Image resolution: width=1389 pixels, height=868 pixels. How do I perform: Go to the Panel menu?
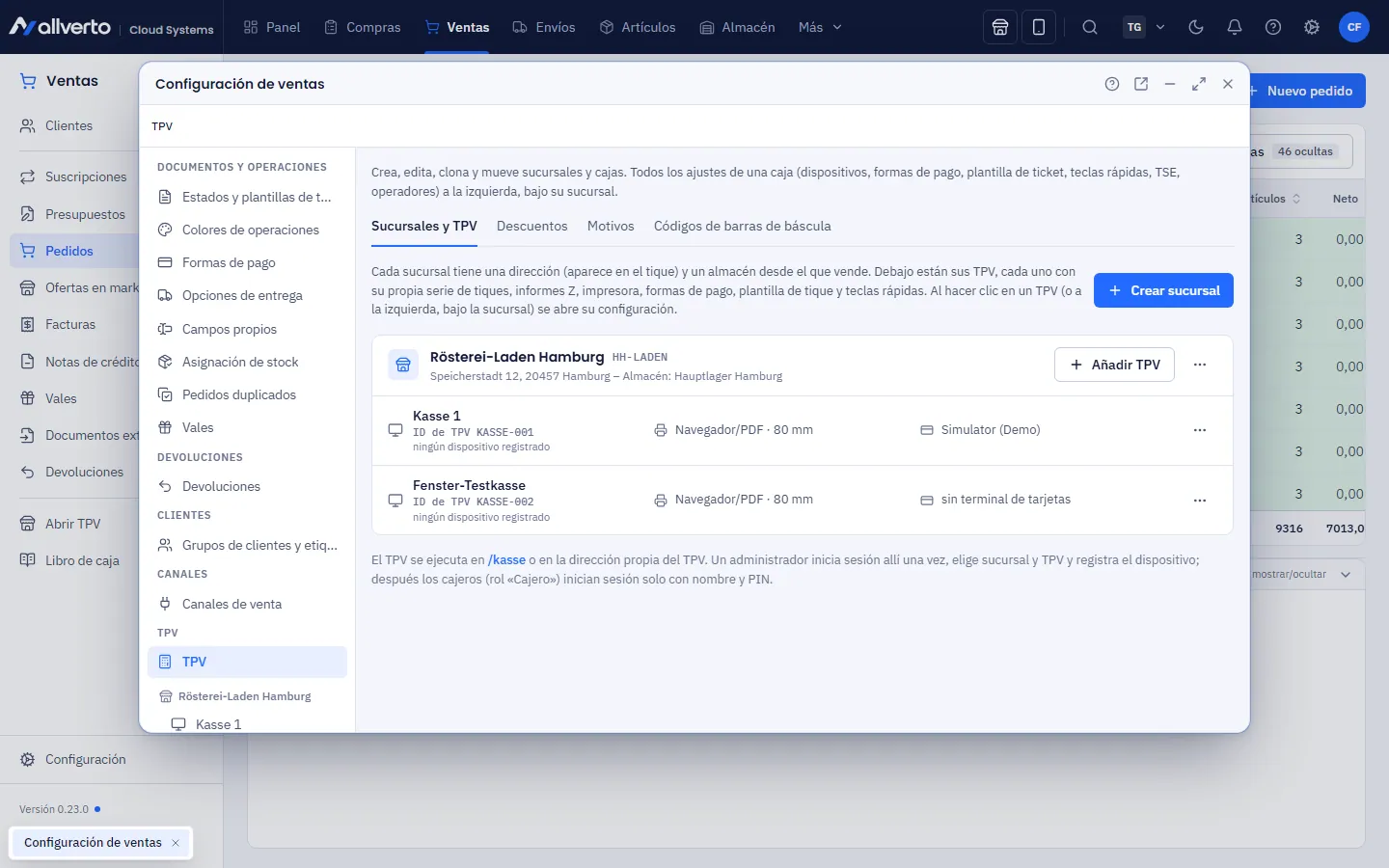[272, 27]
